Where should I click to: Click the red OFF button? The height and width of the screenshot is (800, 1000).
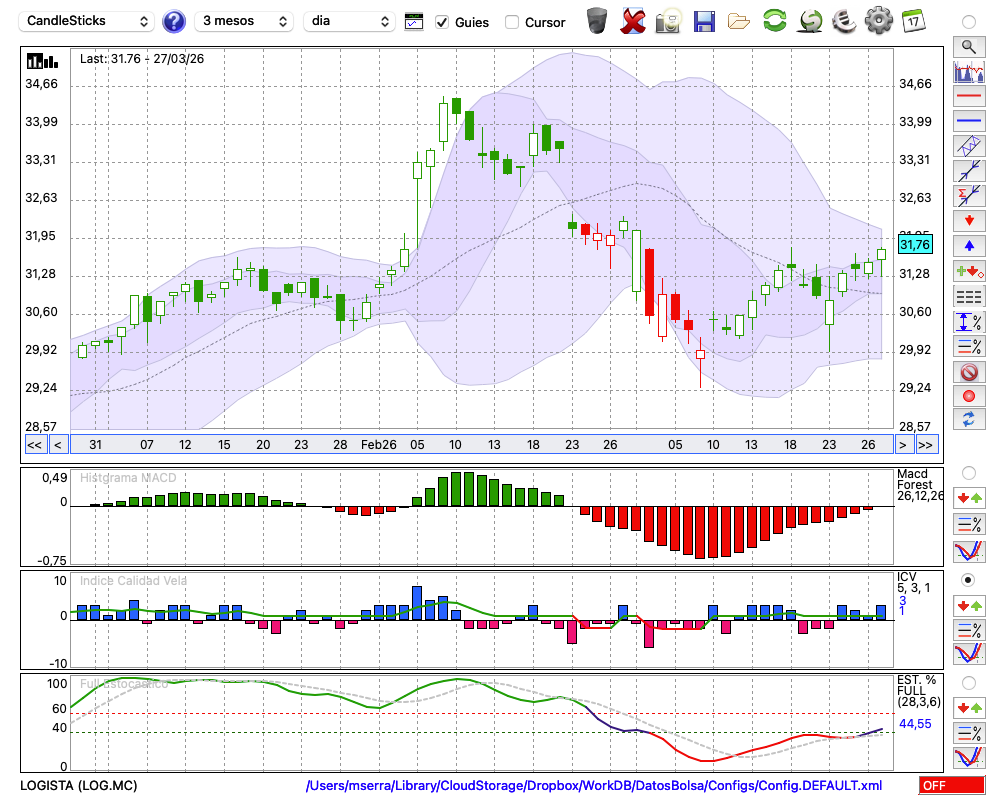pyautogui.click(x=952, y=786)
